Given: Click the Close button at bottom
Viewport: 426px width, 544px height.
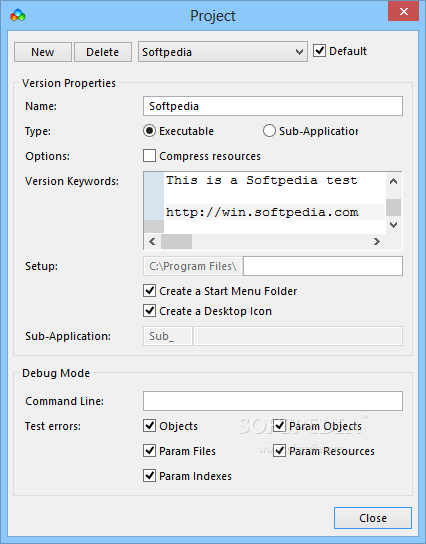Looking at the screenshot, I should click(x=373, y=518).
